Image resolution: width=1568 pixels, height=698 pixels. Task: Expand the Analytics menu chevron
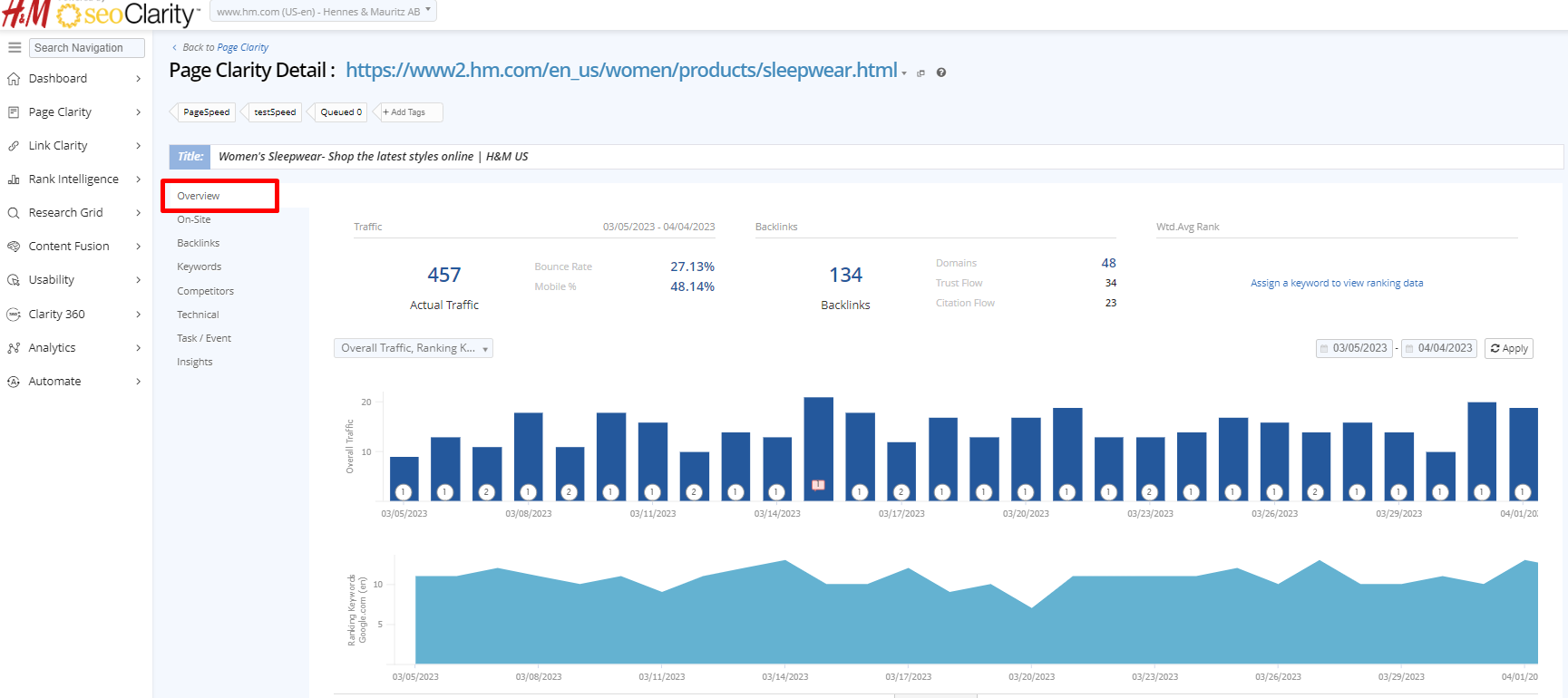point(138,348)
